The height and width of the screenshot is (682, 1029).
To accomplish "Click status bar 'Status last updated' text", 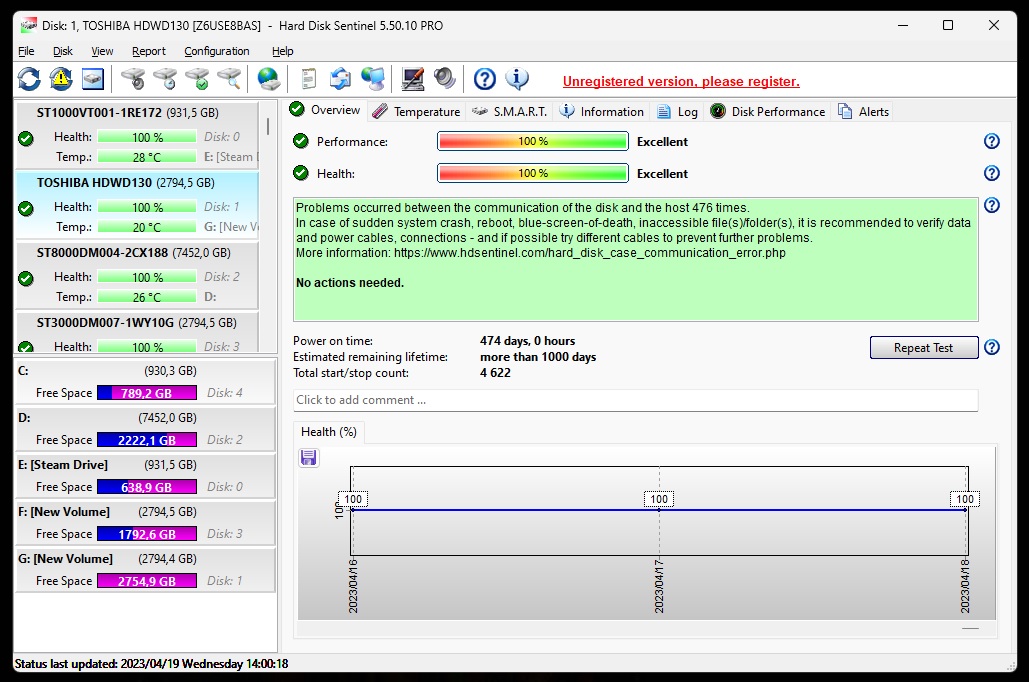I will pos(152,664).
